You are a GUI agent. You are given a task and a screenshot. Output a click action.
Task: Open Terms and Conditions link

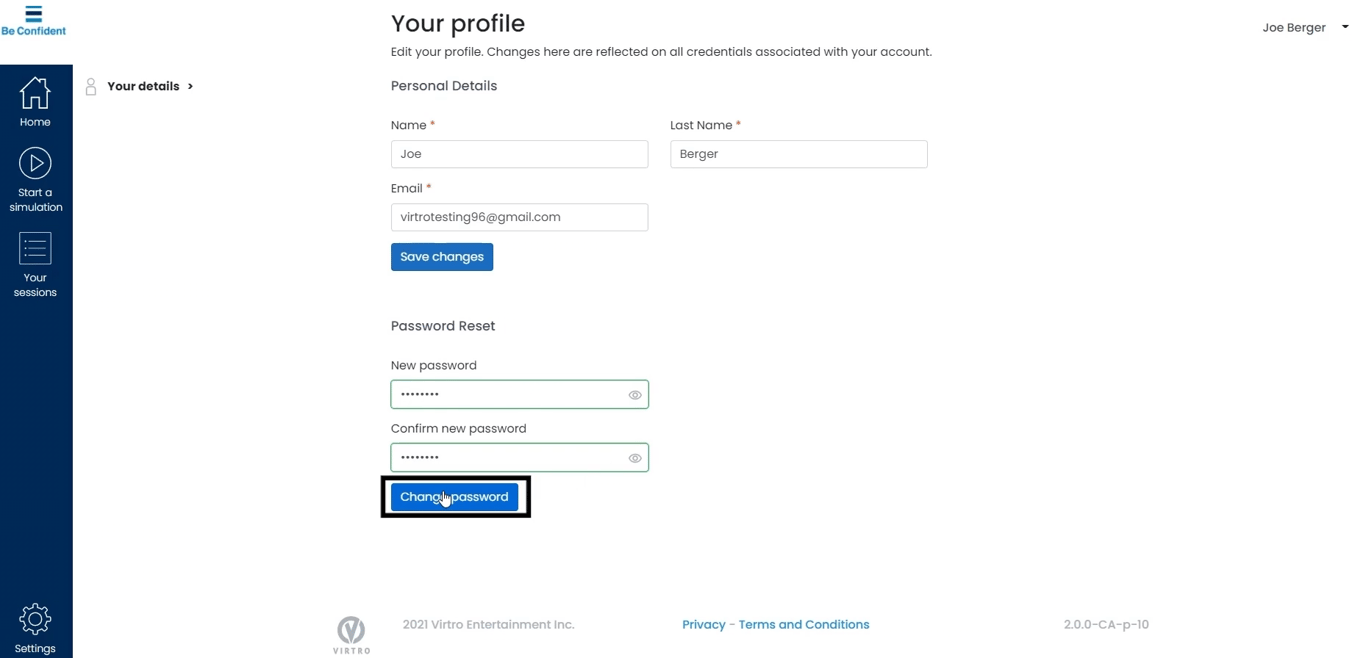pyautogui.click(x=804, y=625)
